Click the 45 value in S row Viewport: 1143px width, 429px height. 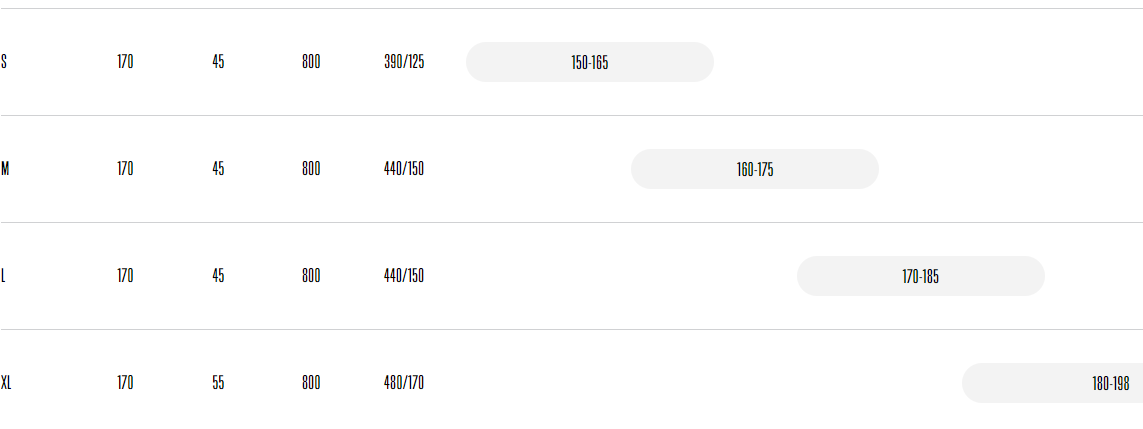pyautogui.click(x=218, y=62)
